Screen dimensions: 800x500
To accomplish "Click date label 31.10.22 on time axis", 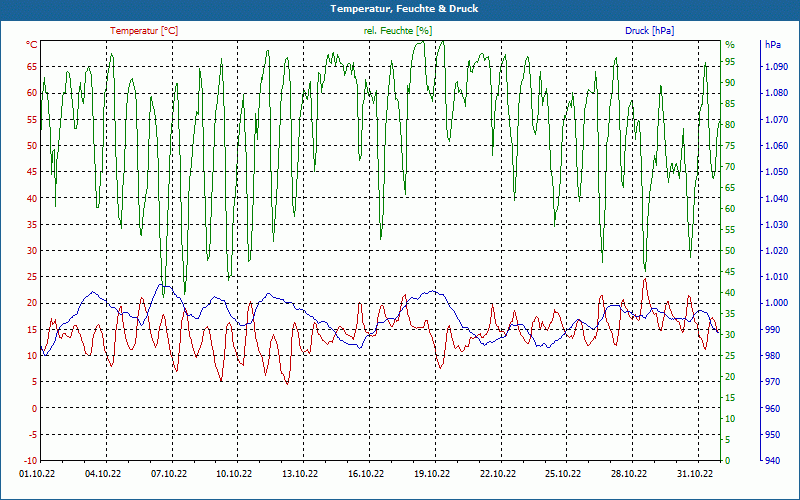I will tap(694, 473).
